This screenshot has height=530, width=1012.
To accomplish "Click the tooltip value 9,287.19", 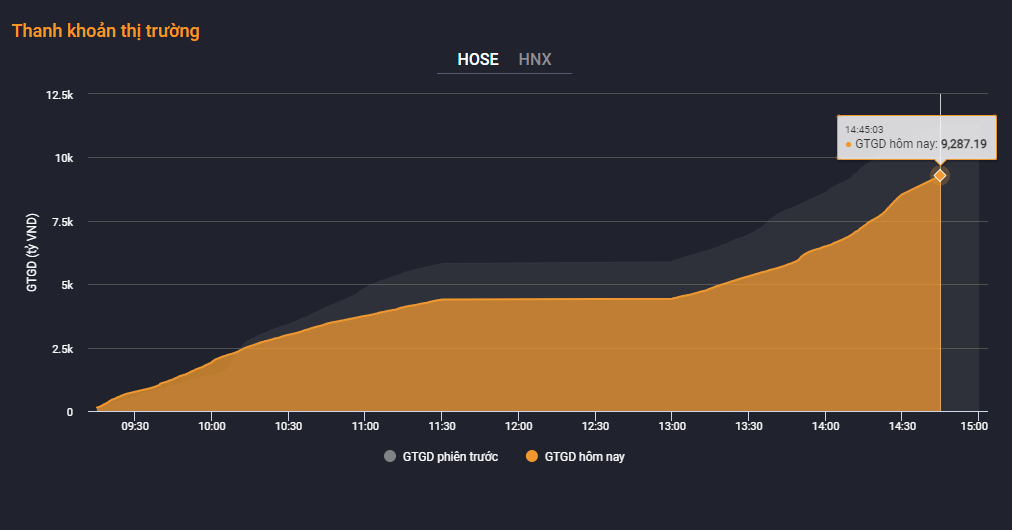I will coord(964,144).
